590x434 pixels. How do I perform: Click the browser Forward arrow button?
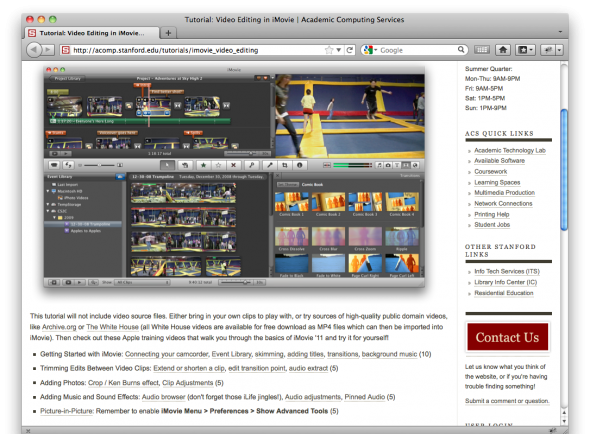coord(48,50)
